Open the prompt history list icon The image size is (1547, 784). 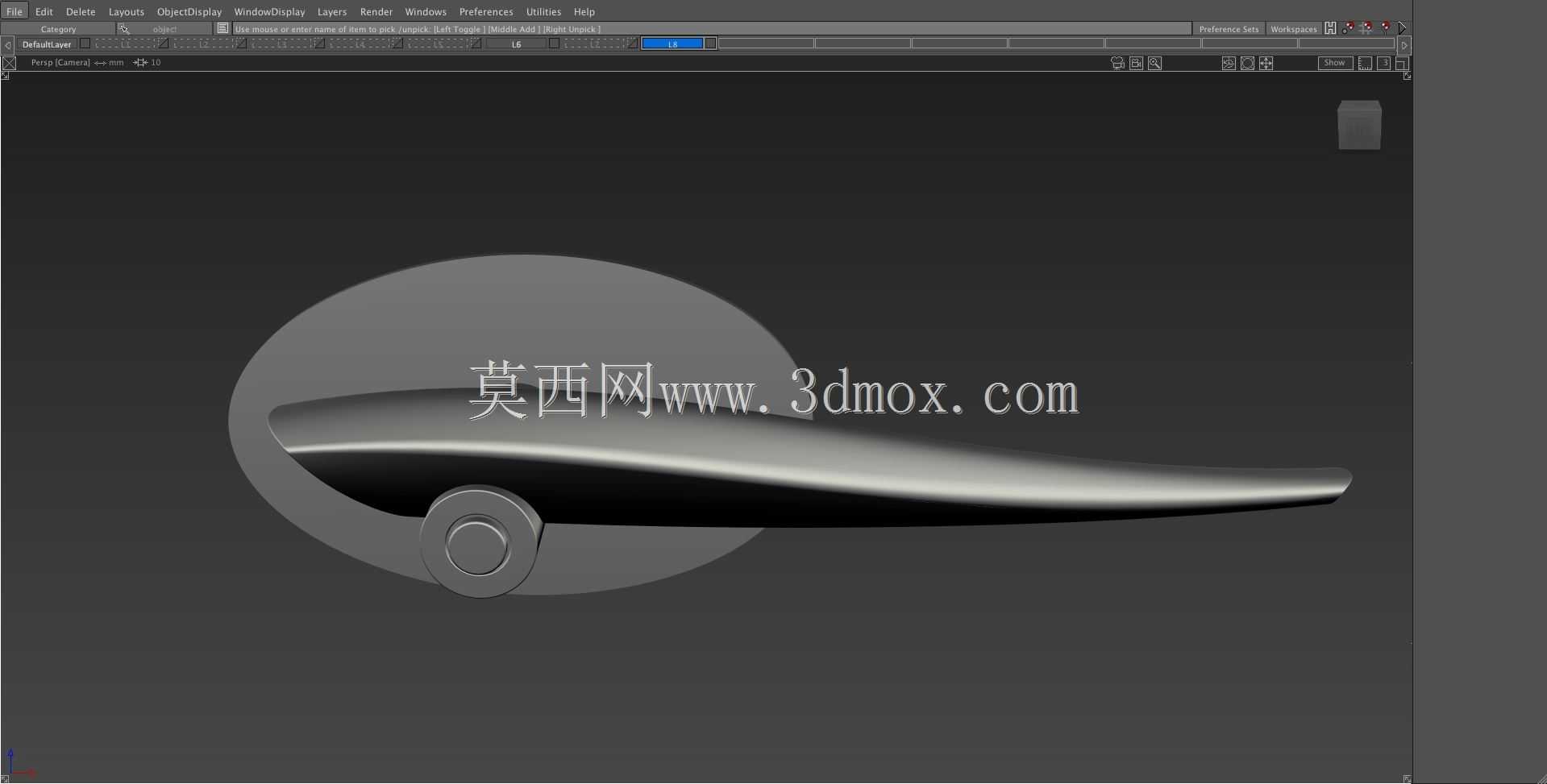pyautogui.click(x=222, y=28)
